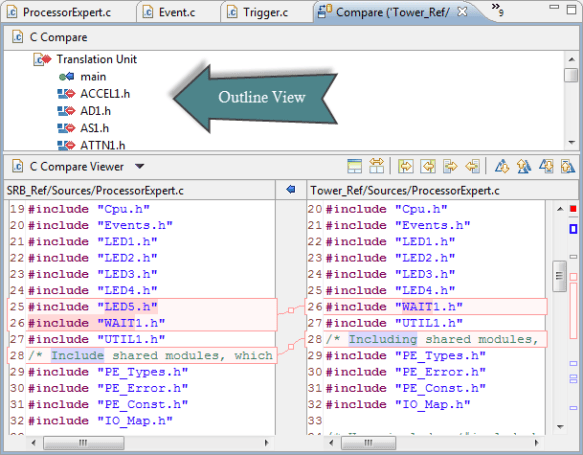583x455 pixels.
Task: Open the C Compare Viewer dropdown arrow
Action: coord(139,166)
